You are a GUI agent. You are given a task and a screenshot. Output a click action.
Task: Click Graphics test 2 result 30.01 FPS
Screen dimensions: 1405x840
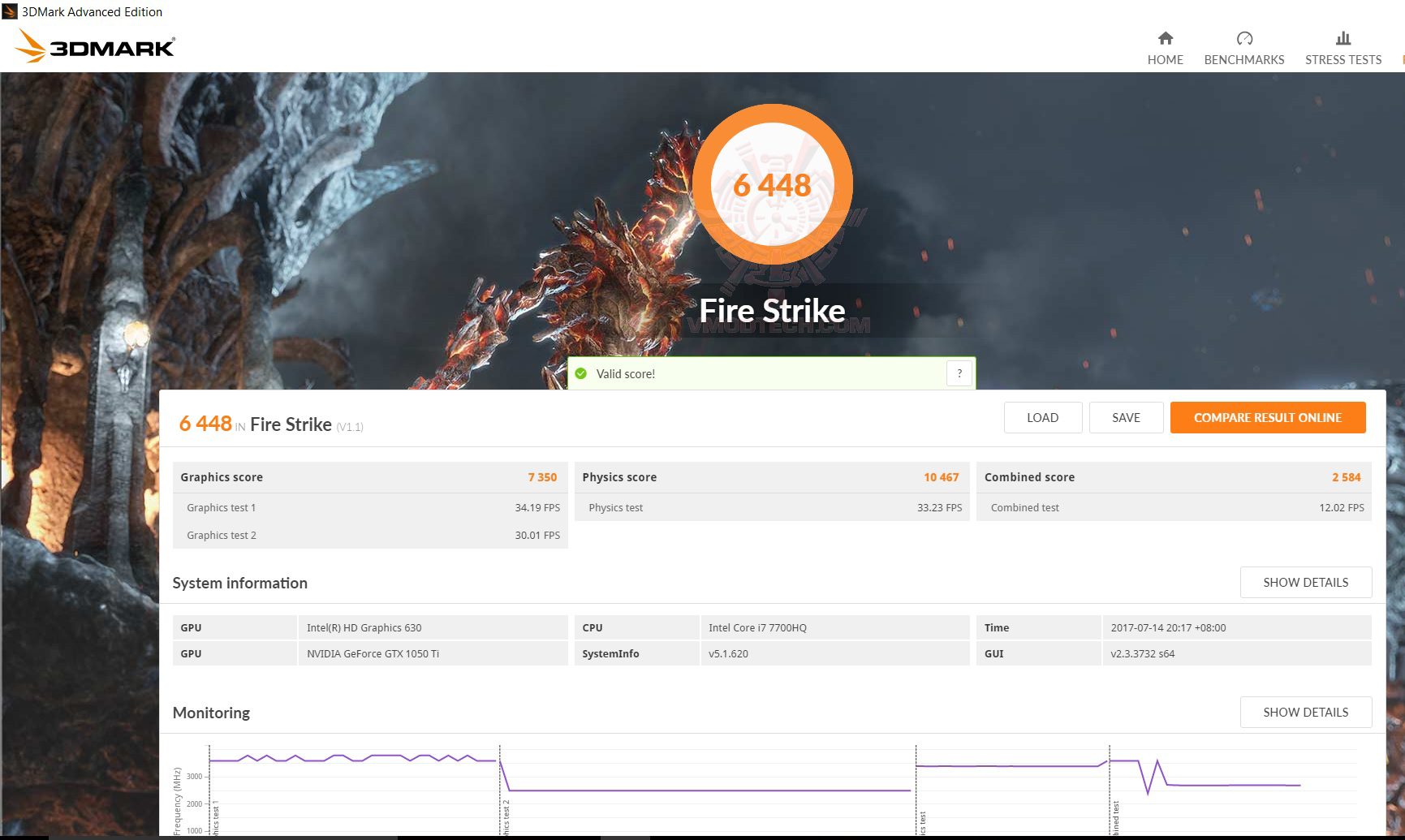coord(537,535)
